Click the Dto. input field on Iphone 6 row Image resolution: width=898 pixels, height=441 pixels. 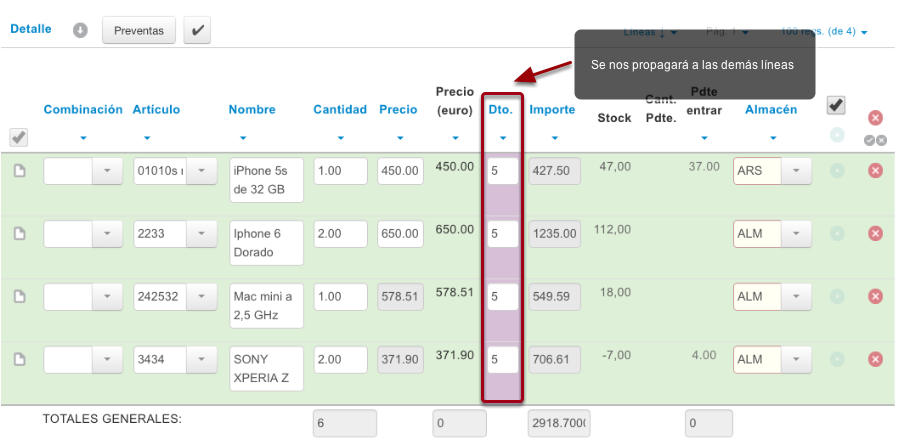[x=503, y=234]
